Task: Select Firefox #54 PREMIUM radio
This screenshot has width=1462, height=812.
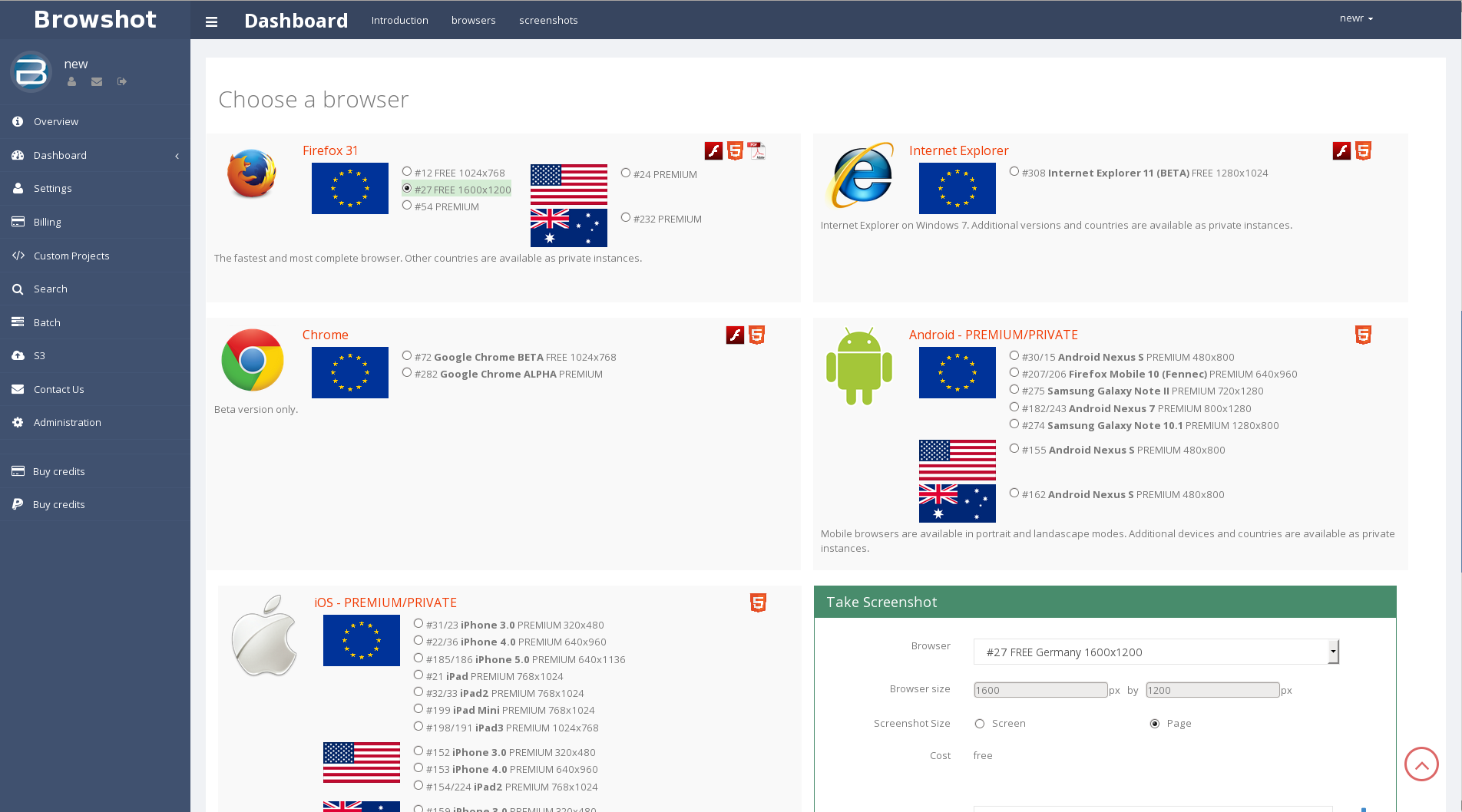Action: 407,206
